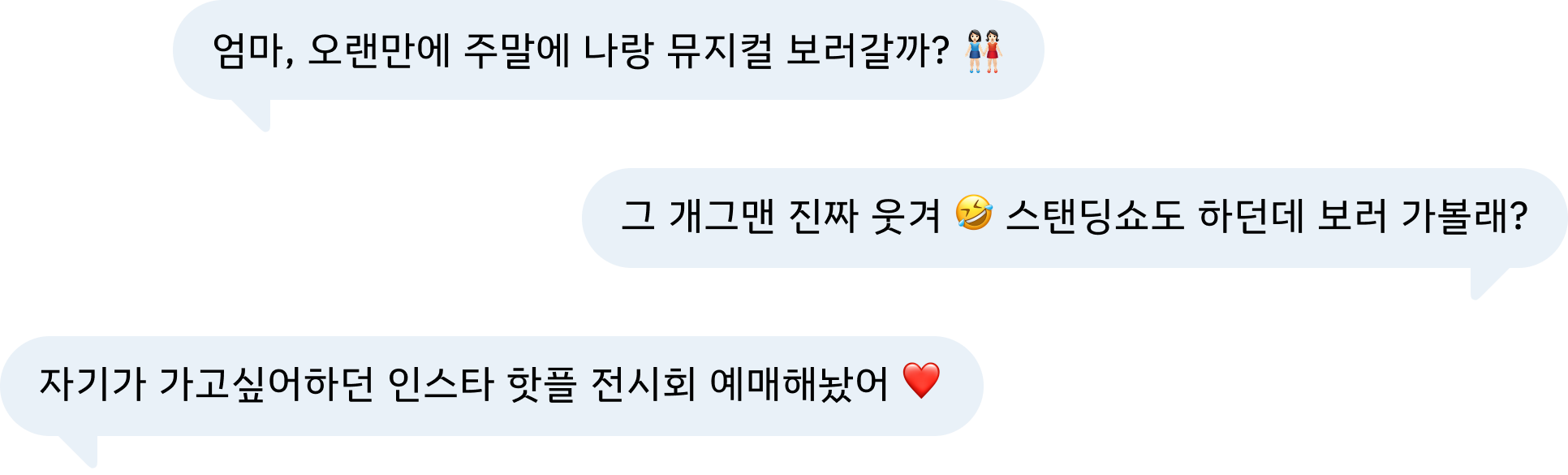Select the message about 개그맨 스탠딩쇼
This screenshot has width=1568, height=475.
(x=1075, y=218)
